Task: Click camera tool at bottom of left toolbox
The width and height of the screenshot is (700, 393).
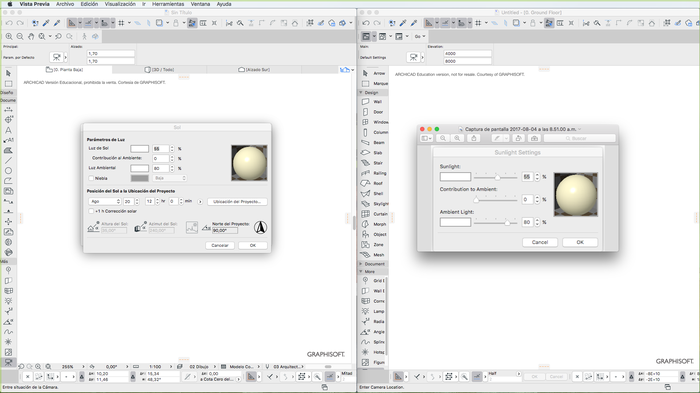Action: [x=8, y=362]
